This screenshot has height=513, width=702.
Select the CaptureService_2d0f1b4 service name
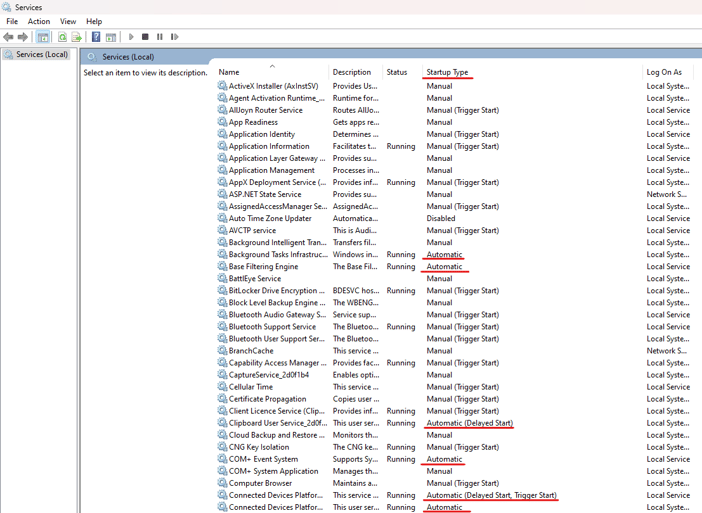pos(269,375)
